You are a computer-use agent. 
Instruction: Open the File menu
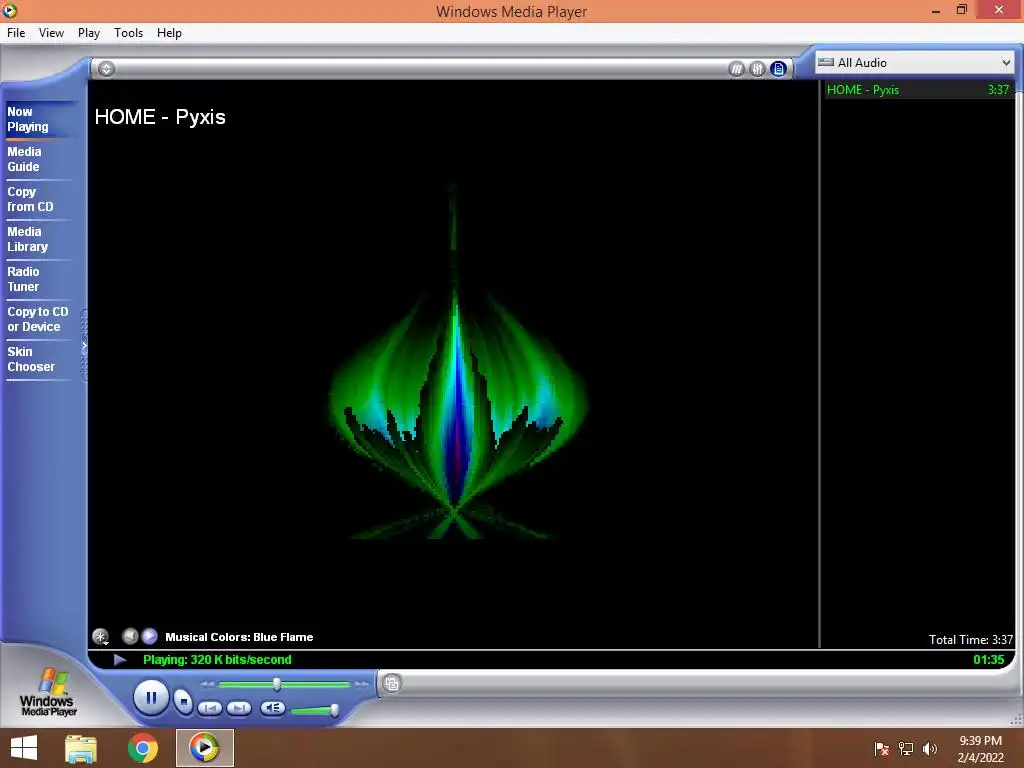point(16,33)
